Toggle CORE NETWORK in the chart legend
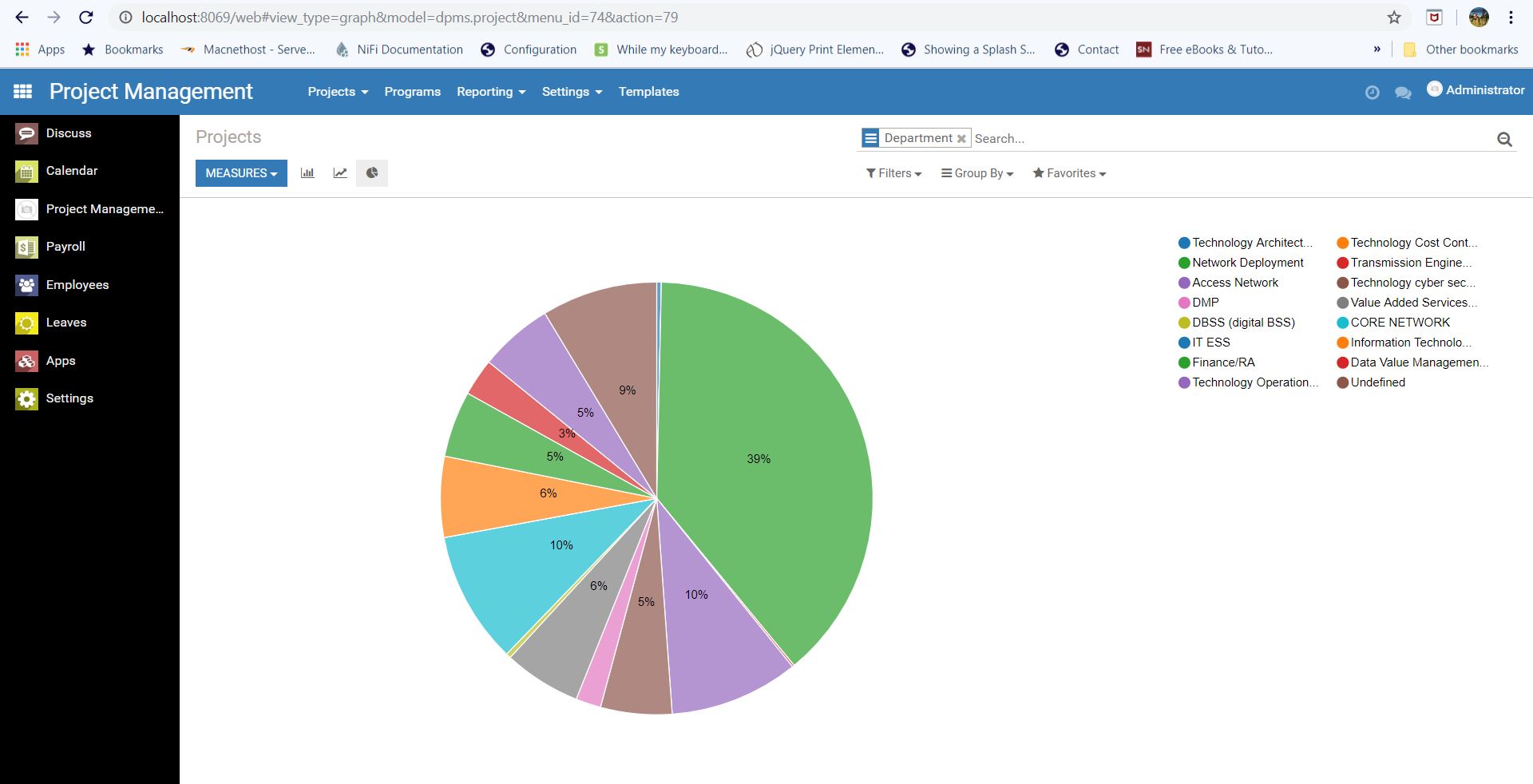 click(1400, 323)
